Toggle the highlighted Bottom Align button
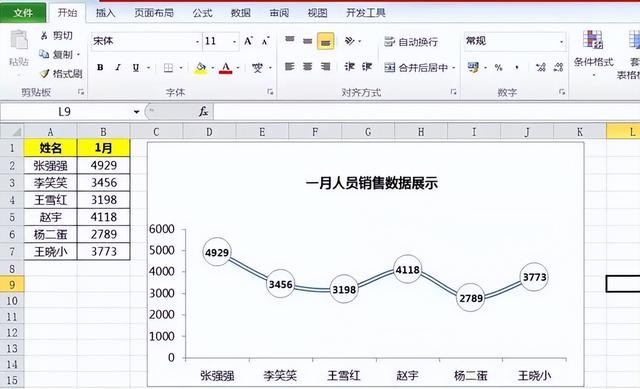This screenshot has height=389, width=640. pos(325,41)
